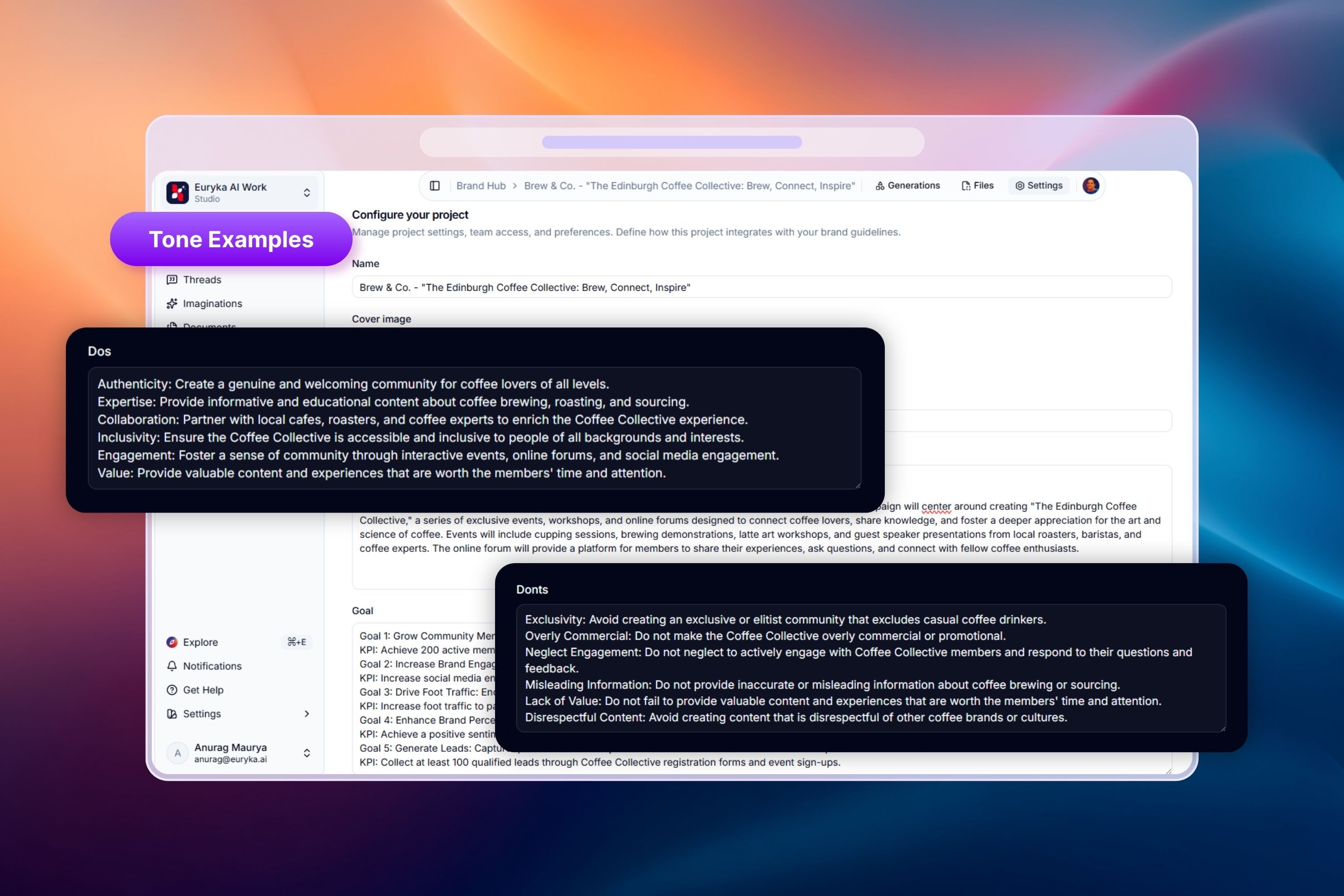This screenshot has height=896, width=1344.
Task: Expand the Euryka AI Work workspace switcher
Action: tap(307, 193)
